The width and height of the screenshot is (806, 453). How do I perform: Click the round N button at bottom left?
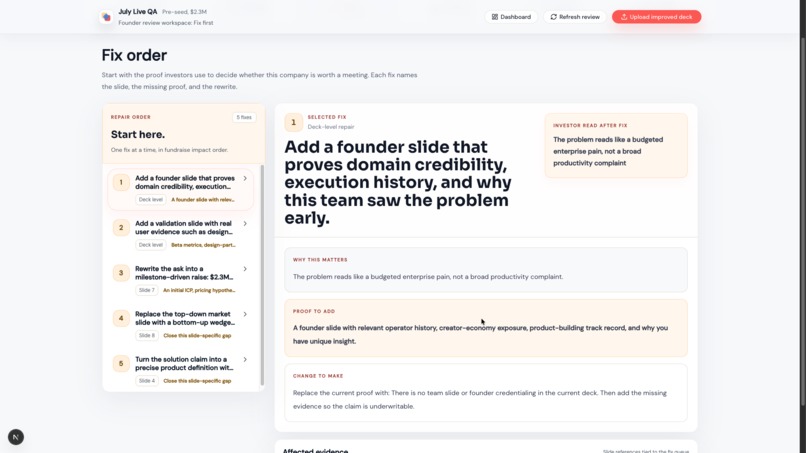(x=16, y=437)
